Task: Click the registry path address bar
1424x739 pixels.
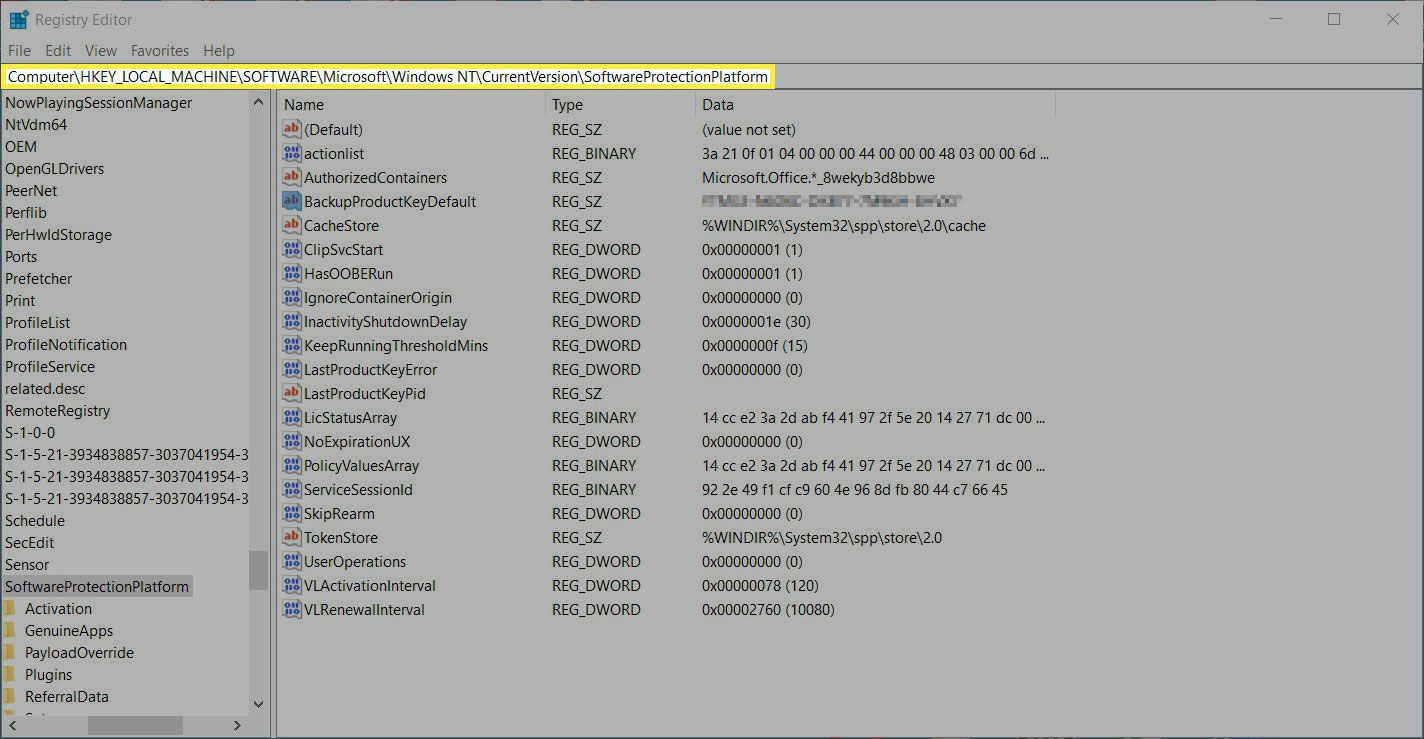Action: coord(388,77)
